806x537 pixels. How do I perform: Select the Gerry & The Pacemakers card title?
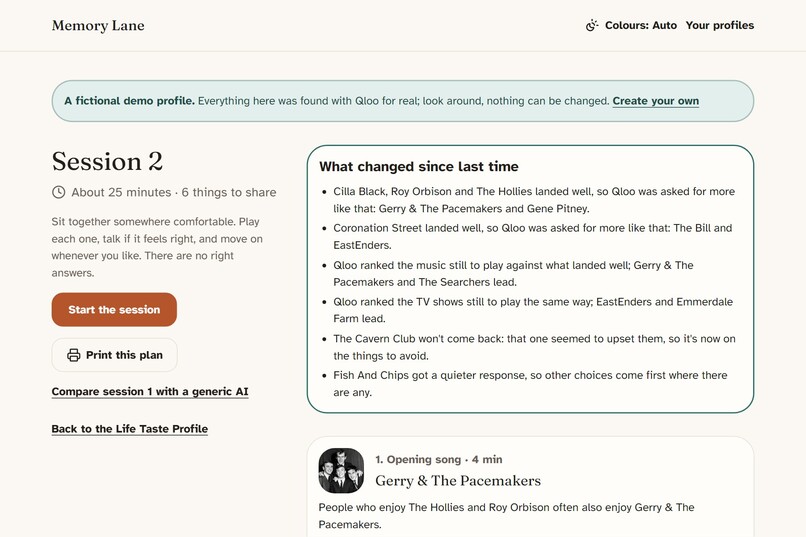pos(457,480)
